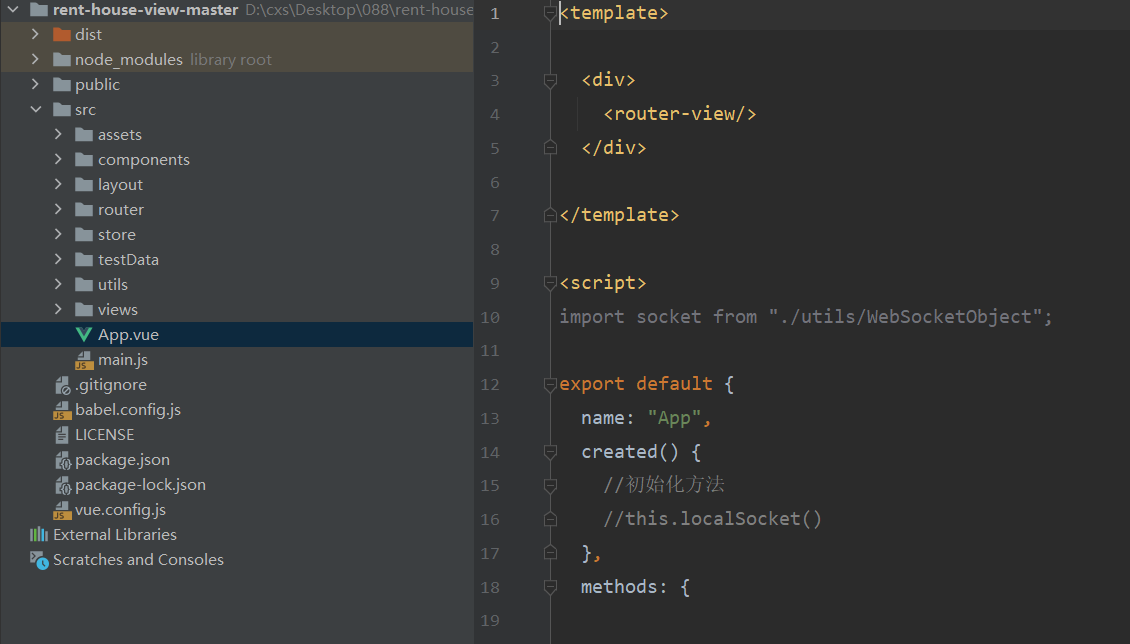
Task: Click line number 10 in gutter
Action: [490, 317]
